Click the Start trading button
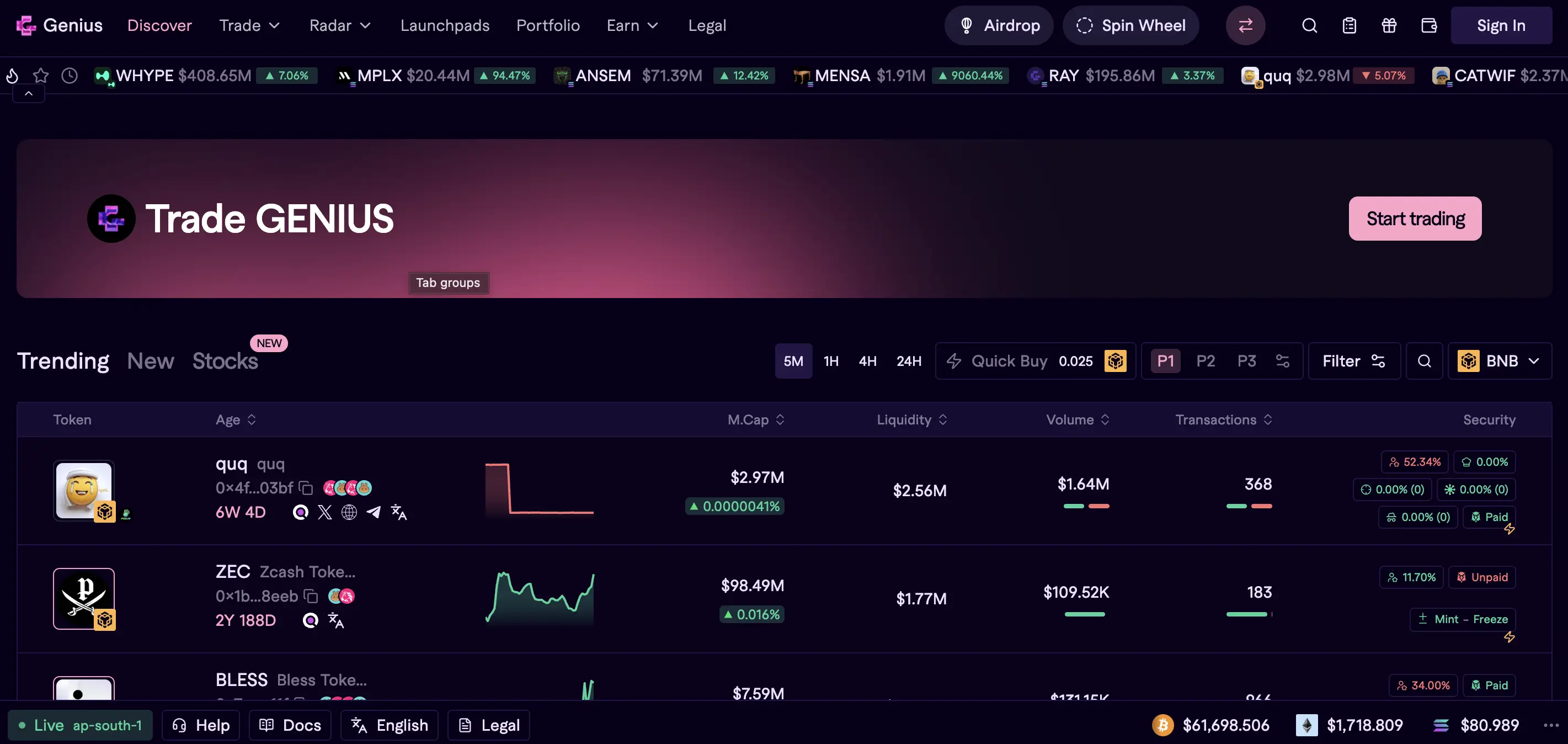The height and width of the screenshot is (744, 1568). click(1415, 219)
